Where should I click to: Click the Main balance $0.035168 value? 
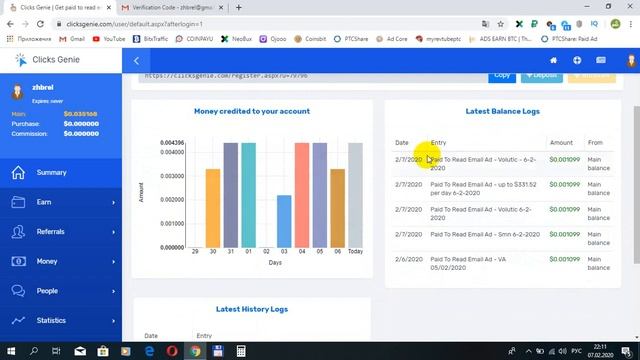tap(80, 114)
